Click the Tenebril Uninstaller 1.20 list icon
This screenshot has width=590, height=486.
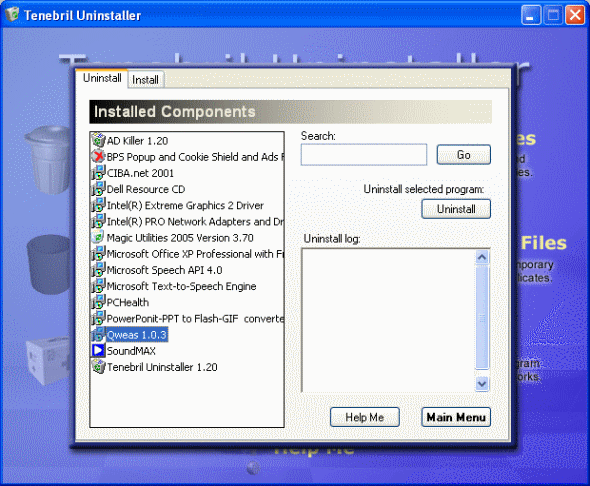click(x=98, y=367)
